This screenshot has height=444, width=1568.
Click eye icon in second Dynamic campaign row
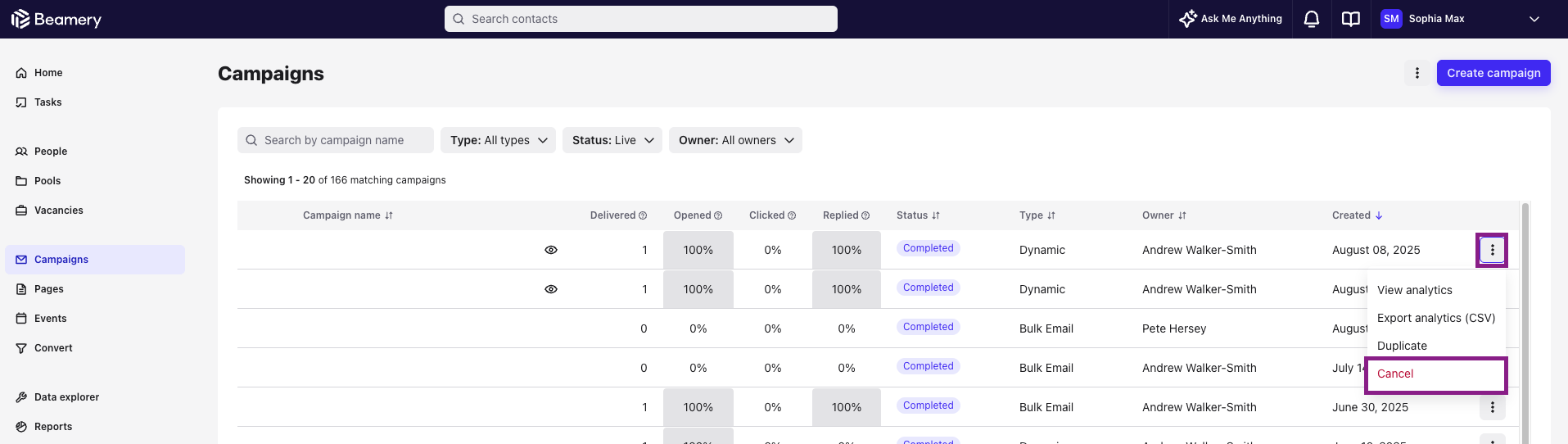[x=551, y=289]
